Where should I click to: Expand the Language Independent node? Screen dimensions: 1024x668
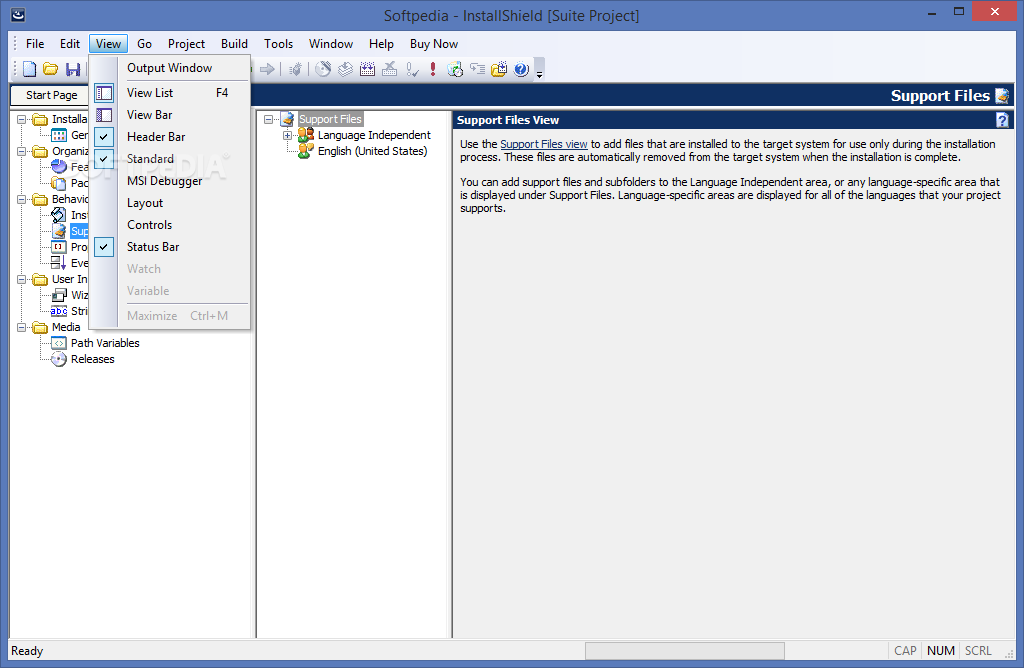287,135
